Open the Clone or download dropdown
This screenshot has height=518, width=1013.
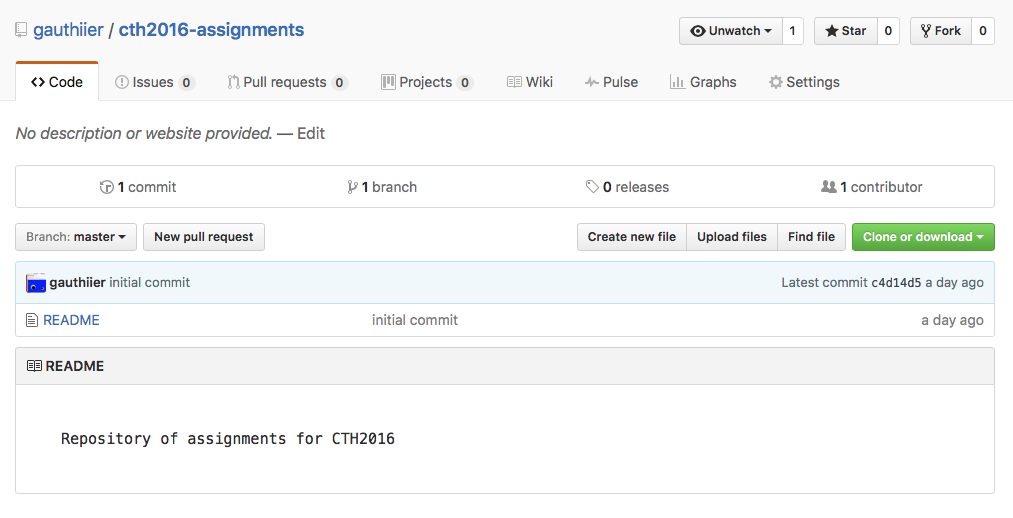pyautogui.click(x=922, y=237)
